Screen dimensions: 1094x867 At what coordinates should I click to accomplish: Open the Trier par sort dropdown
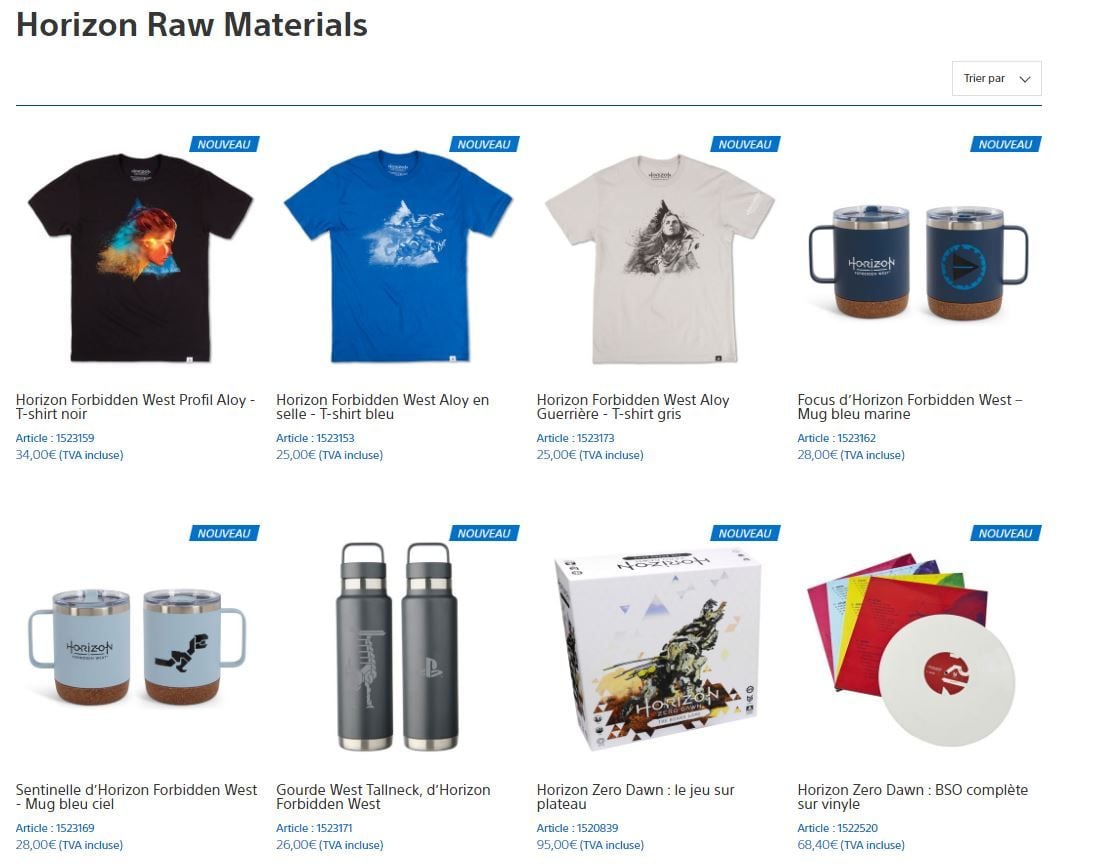[996, 79]
